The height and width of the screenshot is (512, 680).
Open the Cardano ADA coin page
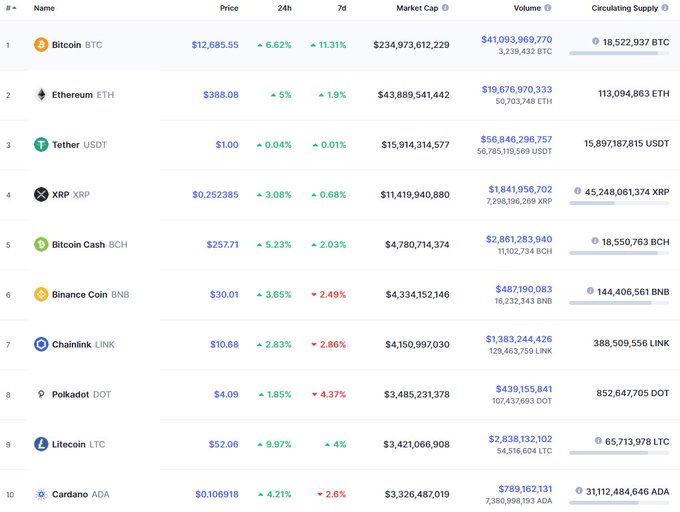[81, 494]
